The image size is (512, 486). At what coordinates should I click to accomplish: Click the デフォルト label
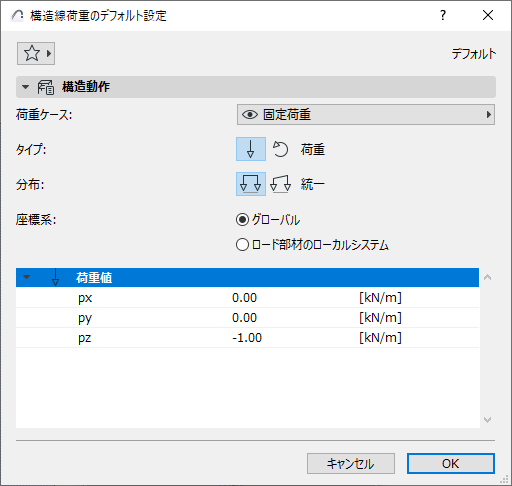click(x=474, y=54)
